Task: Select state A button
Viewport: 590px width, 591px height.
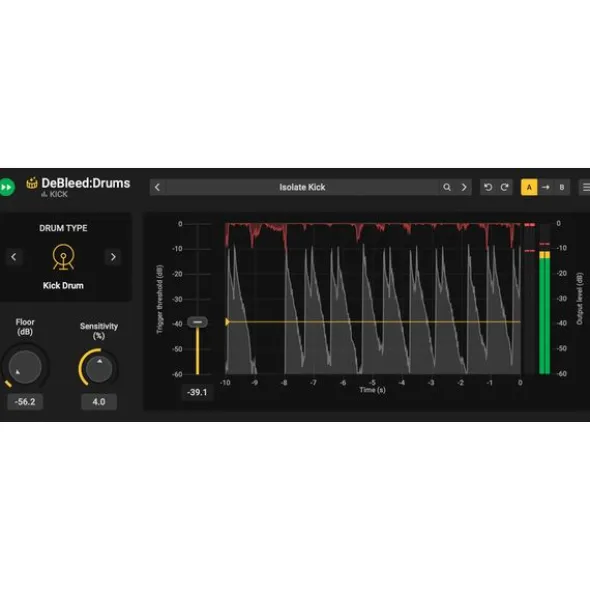Action: [529, 187]
